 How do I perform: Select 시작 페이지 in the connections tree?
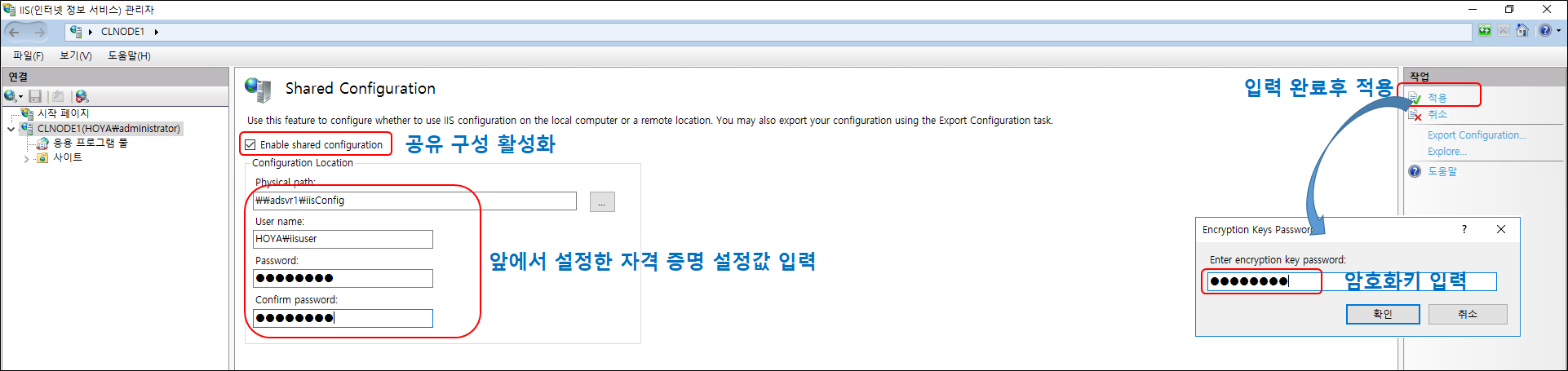63,113
